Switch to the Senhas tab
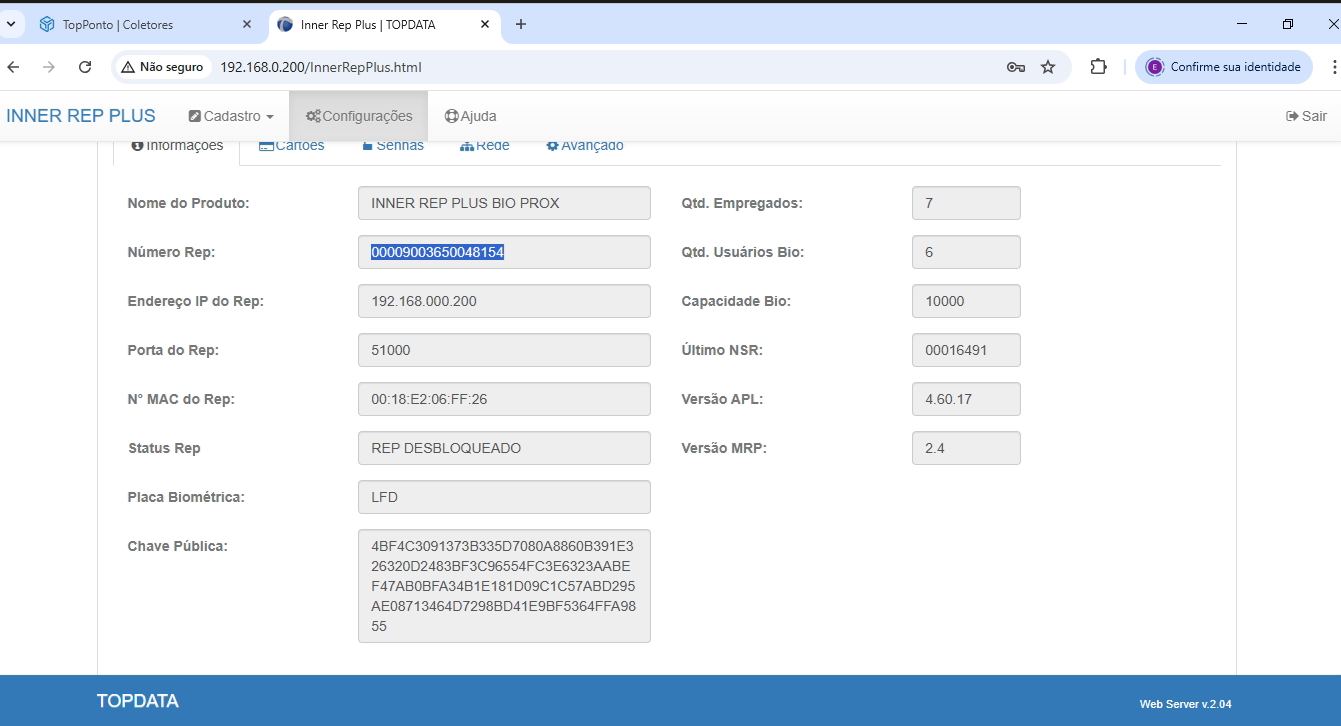This screenshot has width=1341, height=726. [x=392, y=146]
